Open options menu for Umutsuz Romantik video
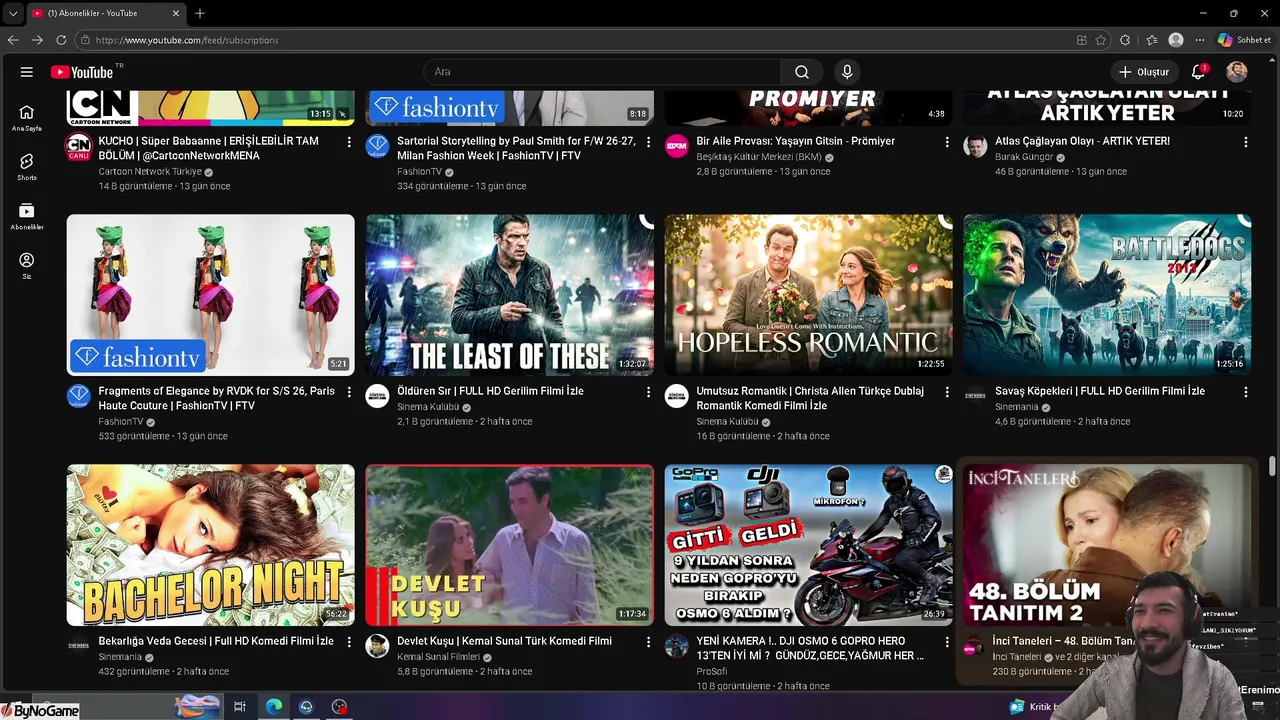Screen dimensions: 1280x720 947,392
